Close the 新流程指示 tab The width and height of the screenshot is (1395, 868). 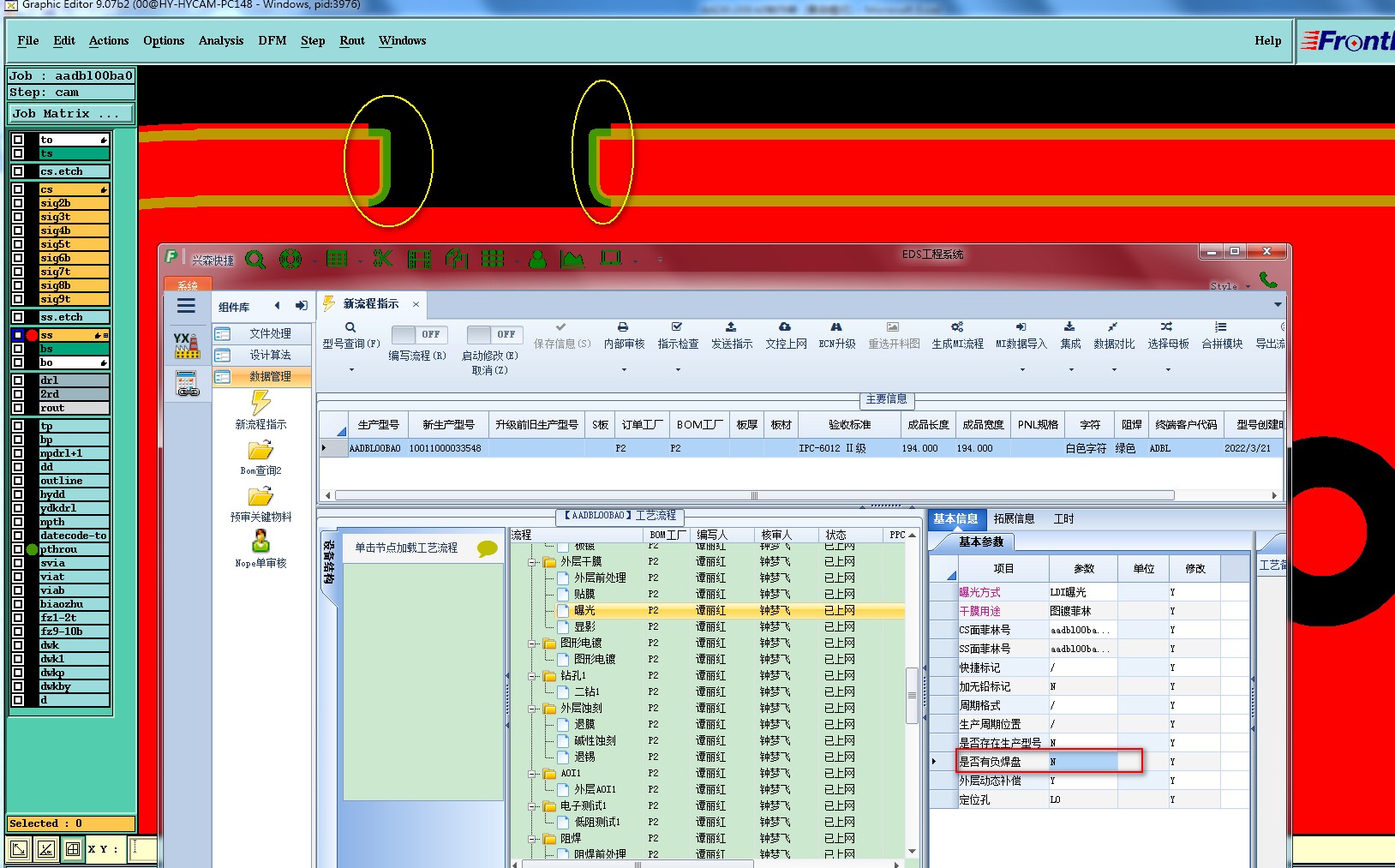[x=416, y=304]
